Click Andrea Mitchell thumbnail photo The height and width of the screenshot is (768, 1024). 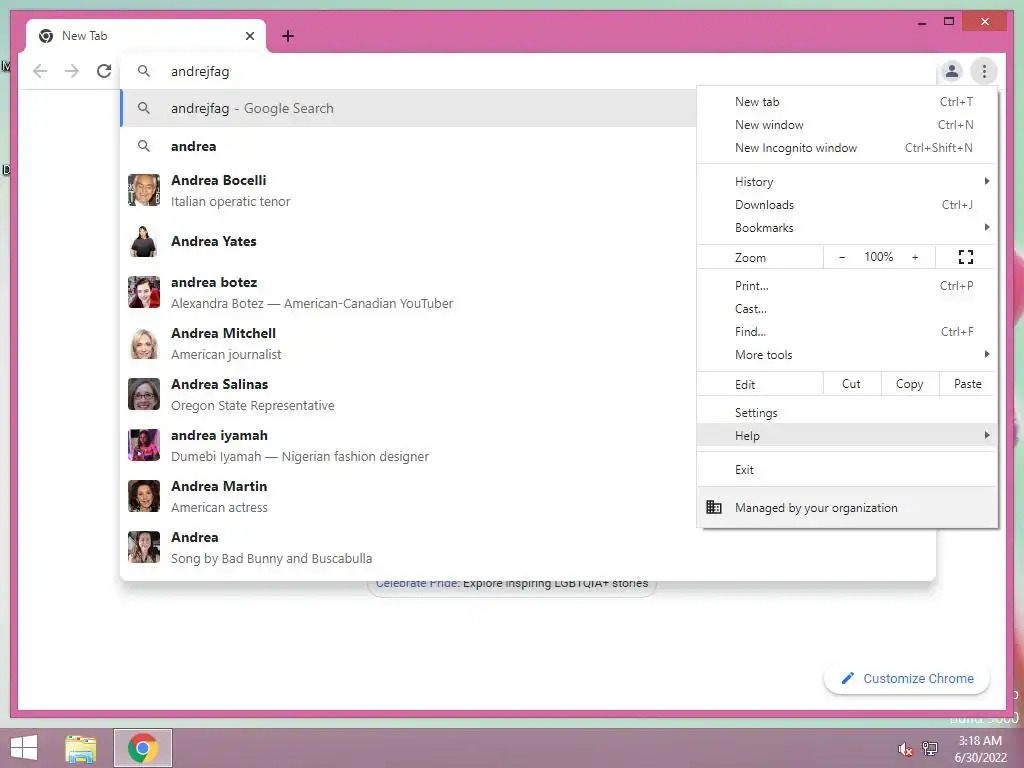pyautogui.click(x=144, y=343)
